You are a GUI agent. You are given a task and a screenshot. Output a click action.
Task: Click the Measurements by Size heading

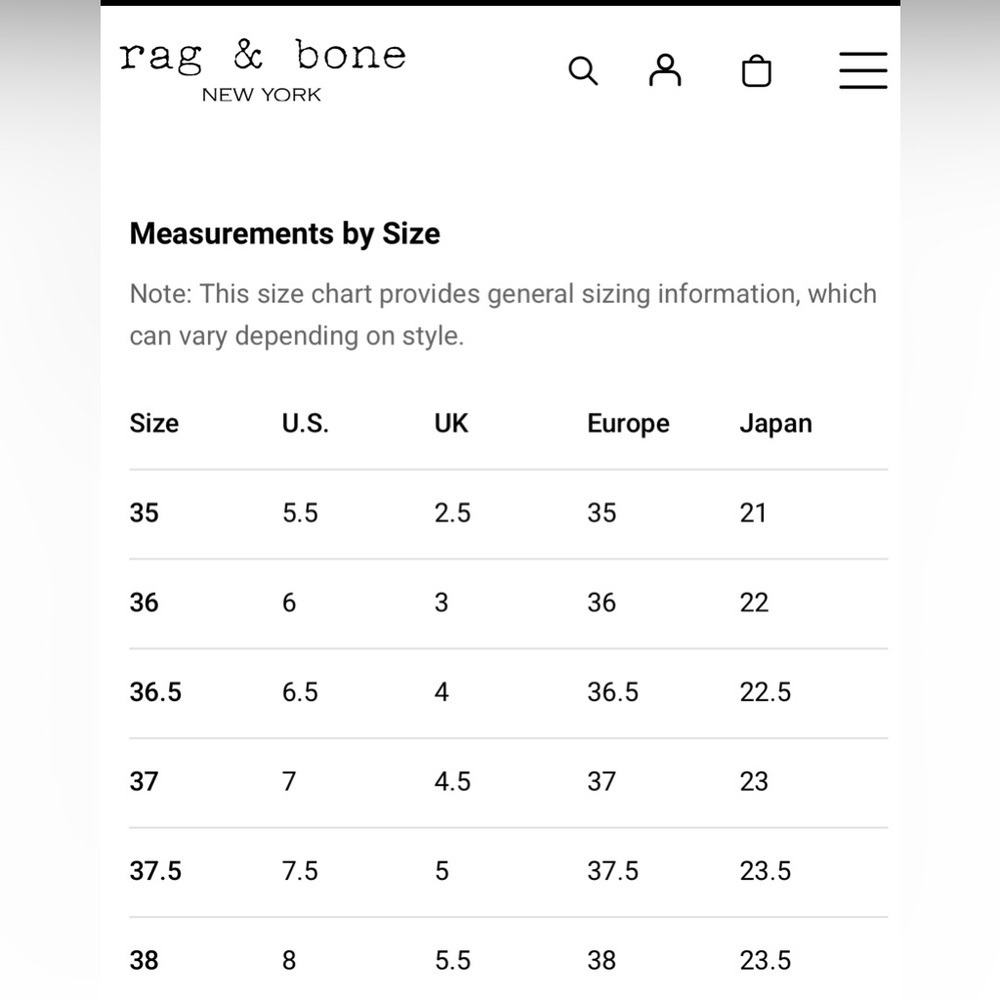point(284,233)
